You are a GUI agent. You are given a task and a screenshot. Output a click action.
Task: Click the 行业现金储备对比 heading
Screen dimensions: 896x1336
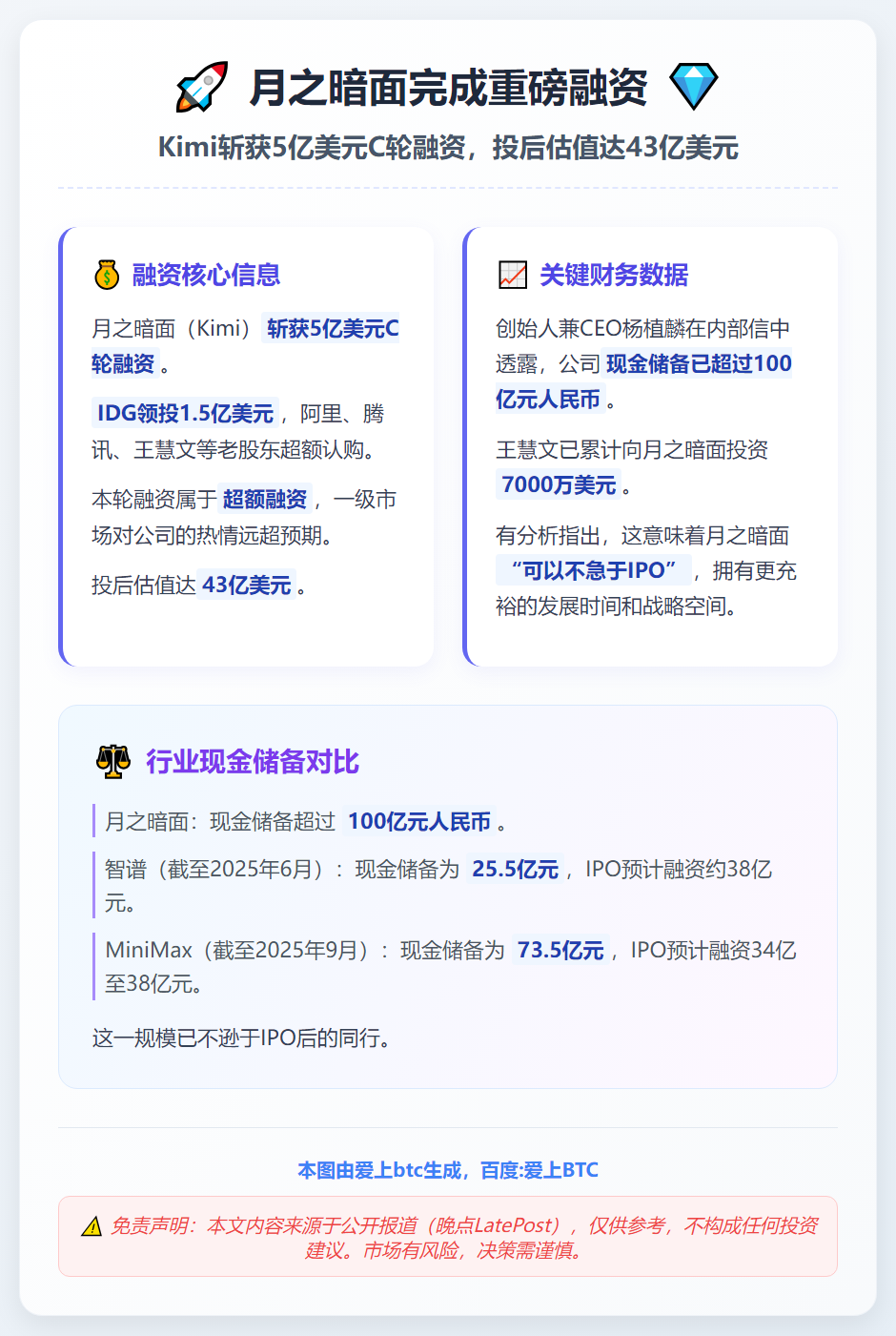point(252,761)
